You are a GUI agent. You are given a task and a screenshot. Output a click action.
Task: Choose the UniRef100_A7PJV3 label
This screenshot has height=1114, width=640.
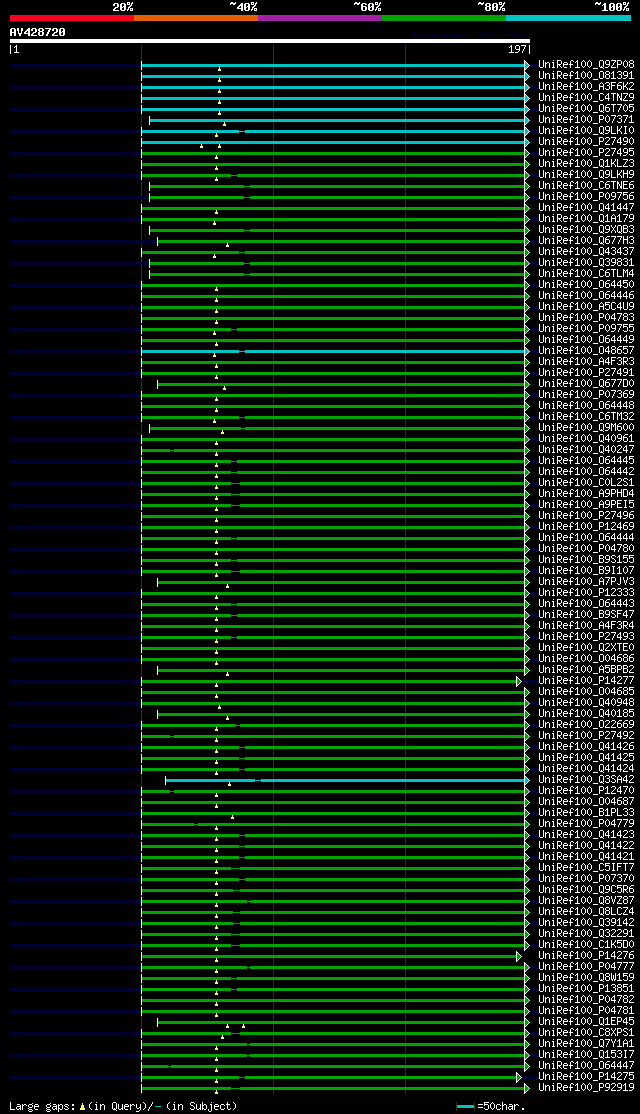(x=586, y=582)
